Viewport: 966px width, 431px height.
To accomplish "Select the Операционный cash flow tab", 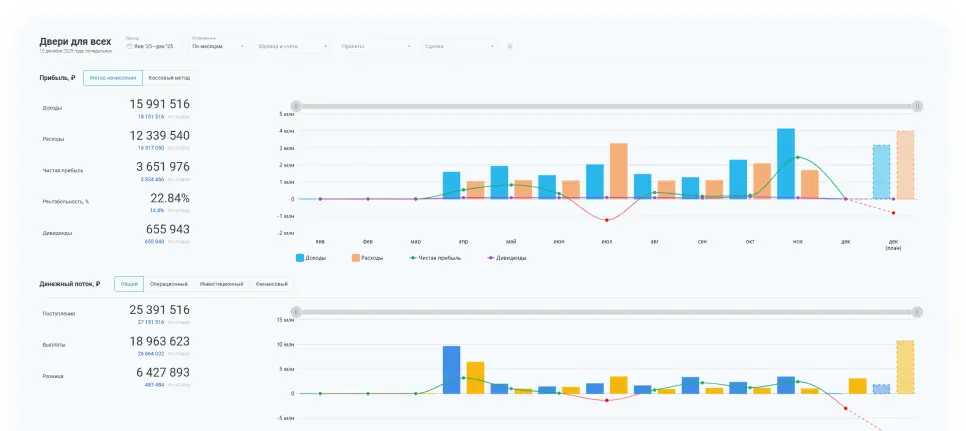I will [168, 284].
